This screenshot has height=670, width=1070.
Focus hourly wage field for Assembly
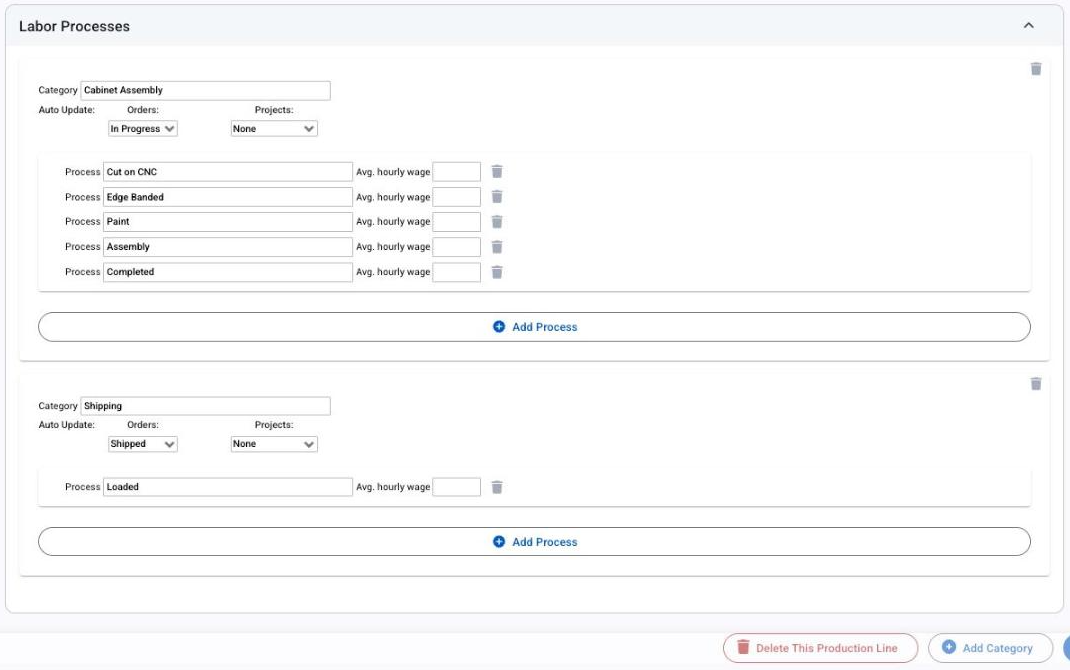tap(457, 247)
